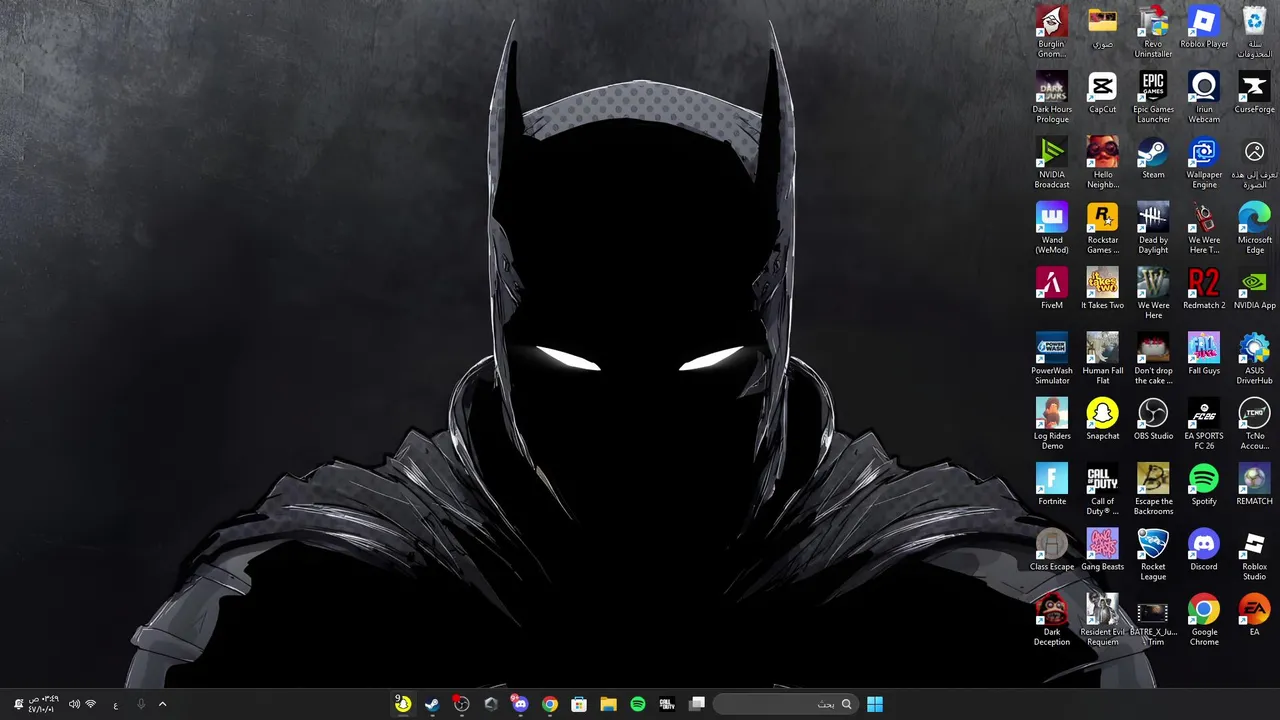This screenshot has width=1280, height=720.
Task: Open Snapchat from the desktop
Action: coord(1102,419)
